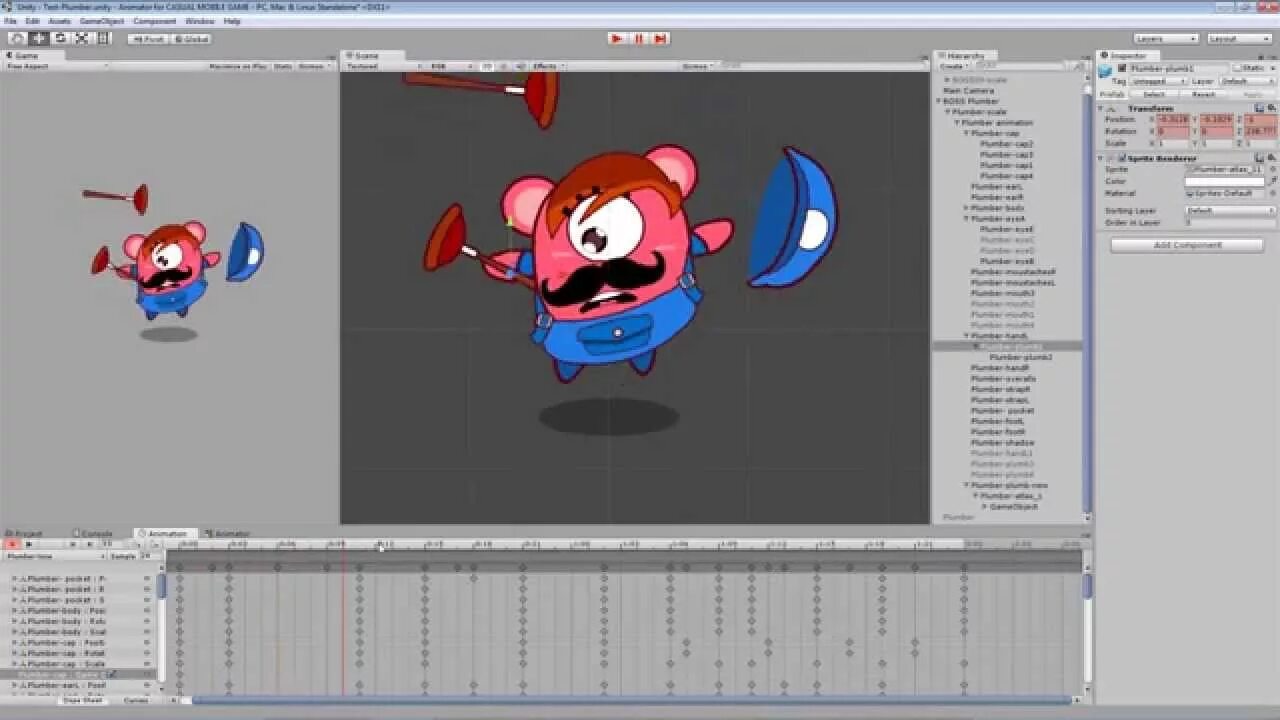Viewport: 1280px width, 720px height.
Task: Select the Scale tool in toolbar
Action: tap(81, 38)
